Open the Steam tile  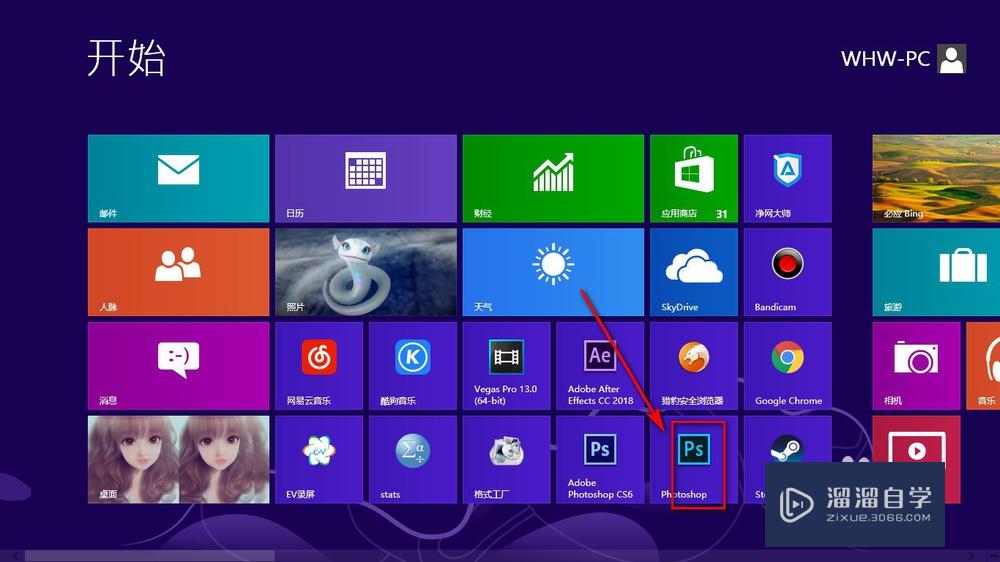coord(788,447)
